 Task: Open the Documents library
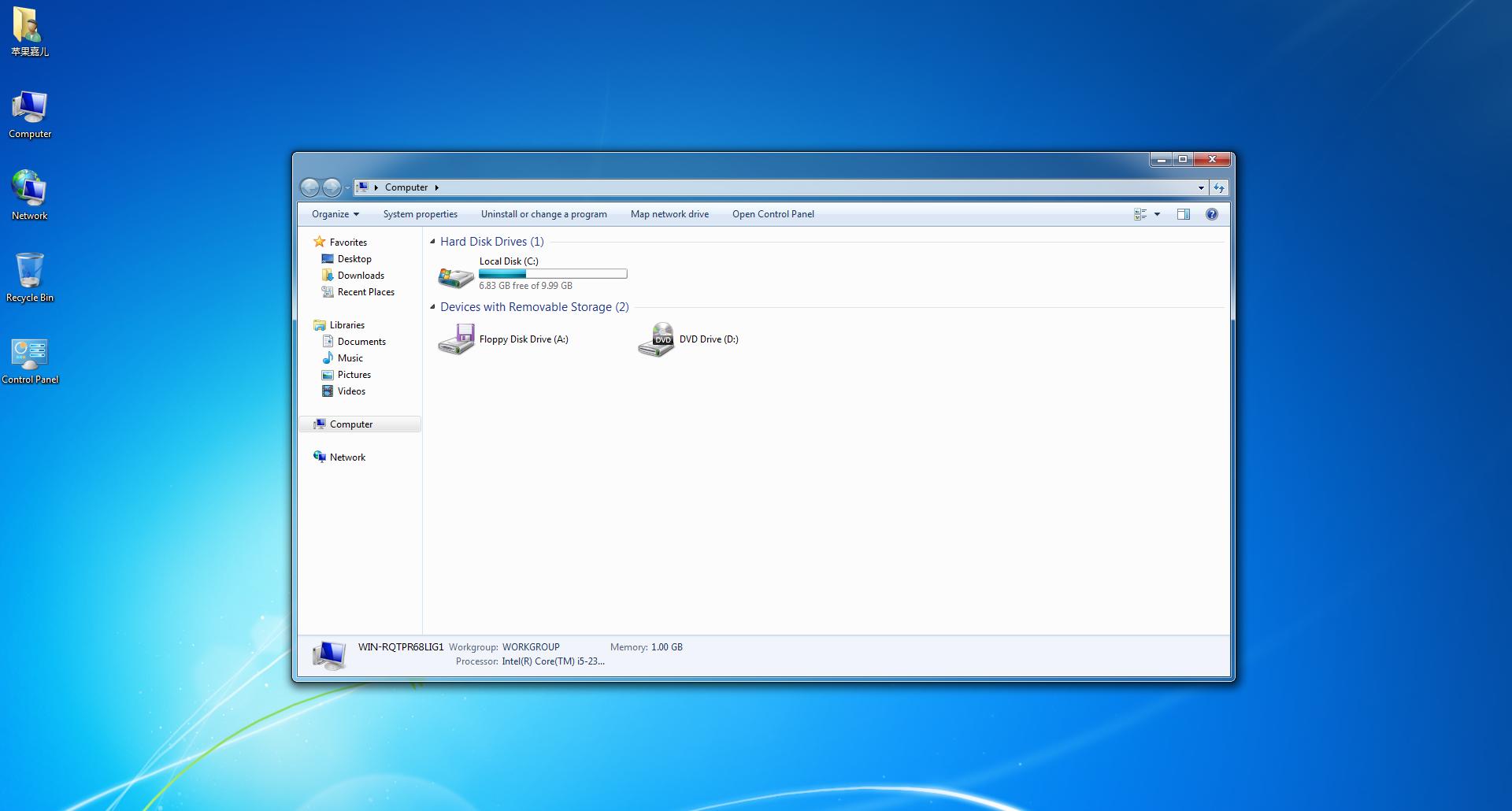coord(354,342)
